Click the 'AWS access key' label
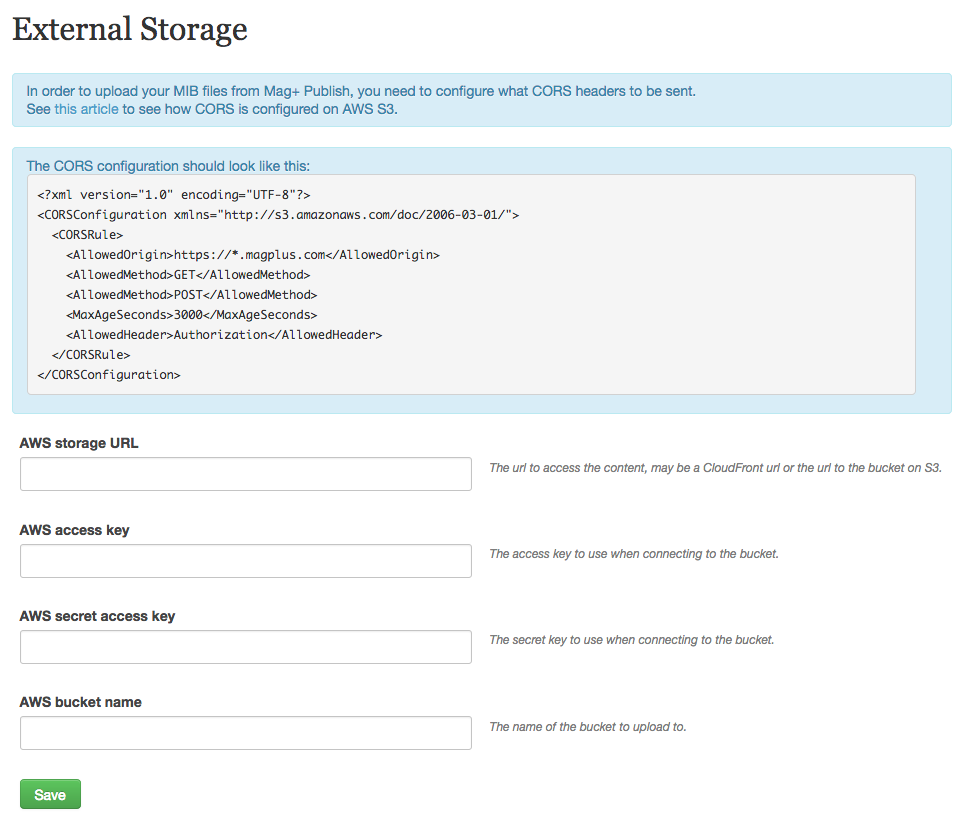The width and height of the screenshot is (966, 822). (75, 530)
